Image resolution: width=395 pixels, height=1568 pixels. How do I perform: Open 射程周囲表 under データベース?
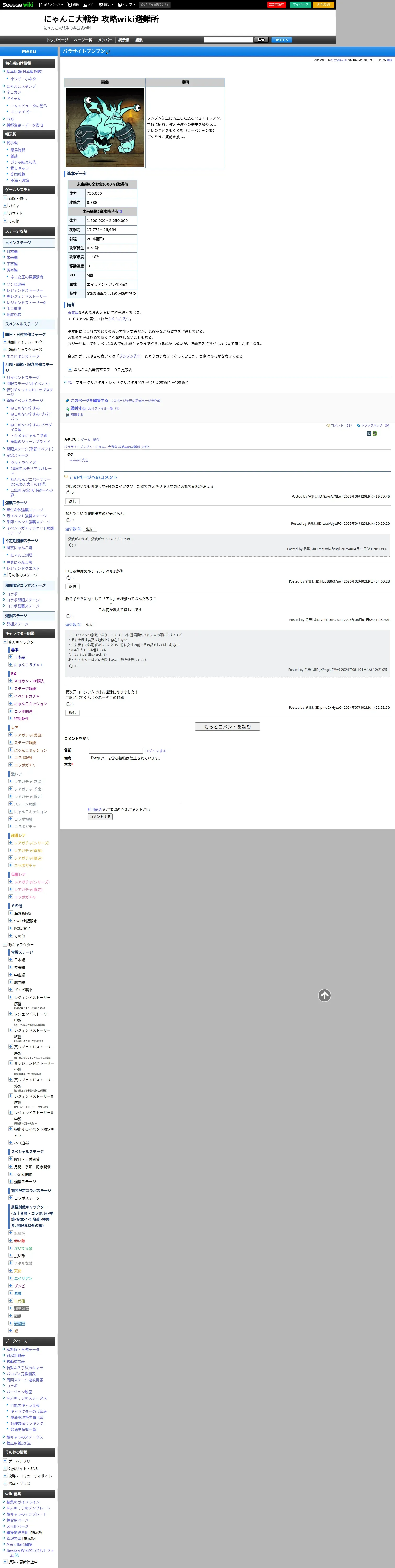(x=16, y=1356)
